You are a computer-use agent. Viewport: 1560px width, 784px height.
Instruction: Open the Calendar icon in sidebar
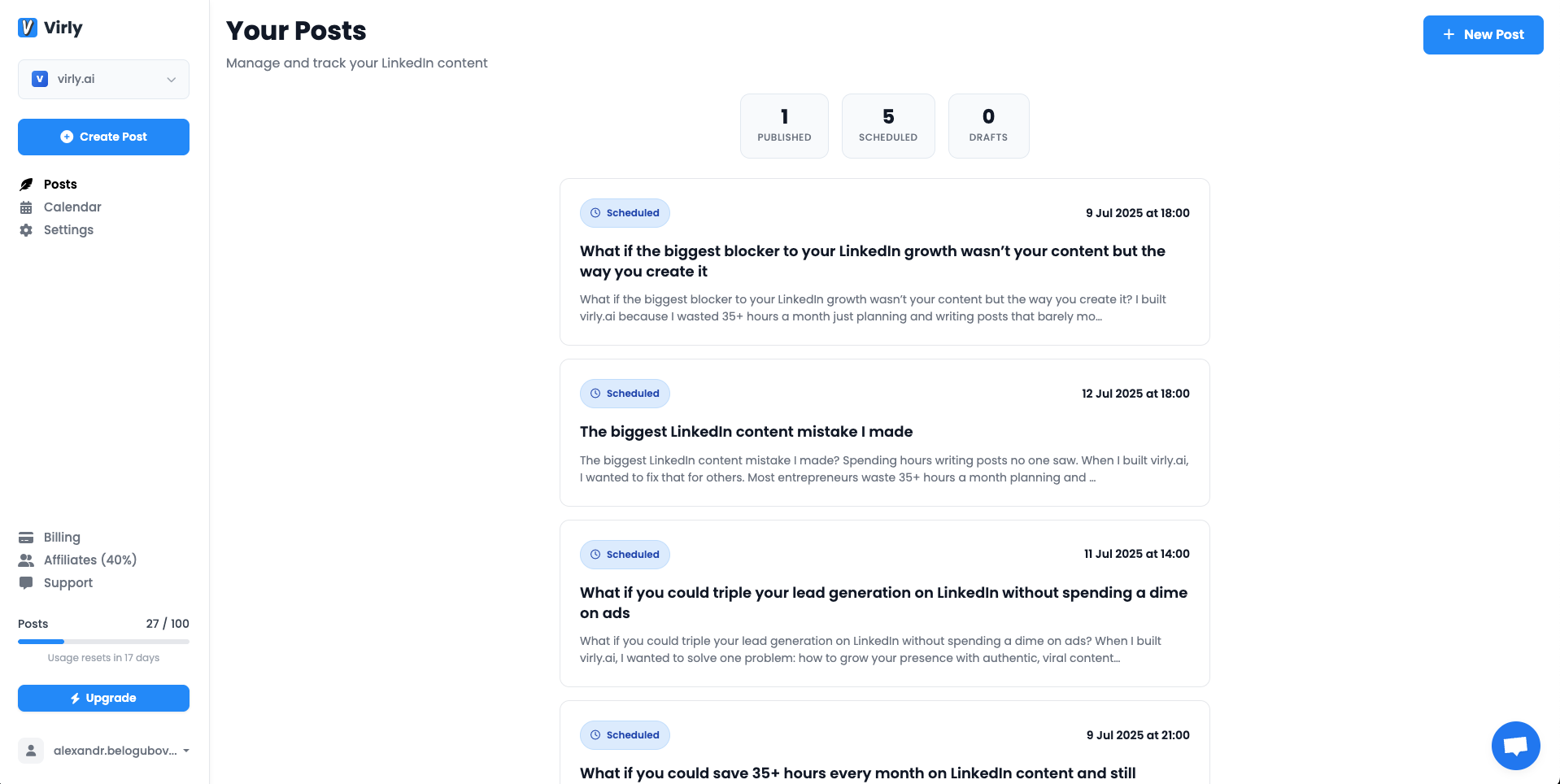[x=26, y=207]
